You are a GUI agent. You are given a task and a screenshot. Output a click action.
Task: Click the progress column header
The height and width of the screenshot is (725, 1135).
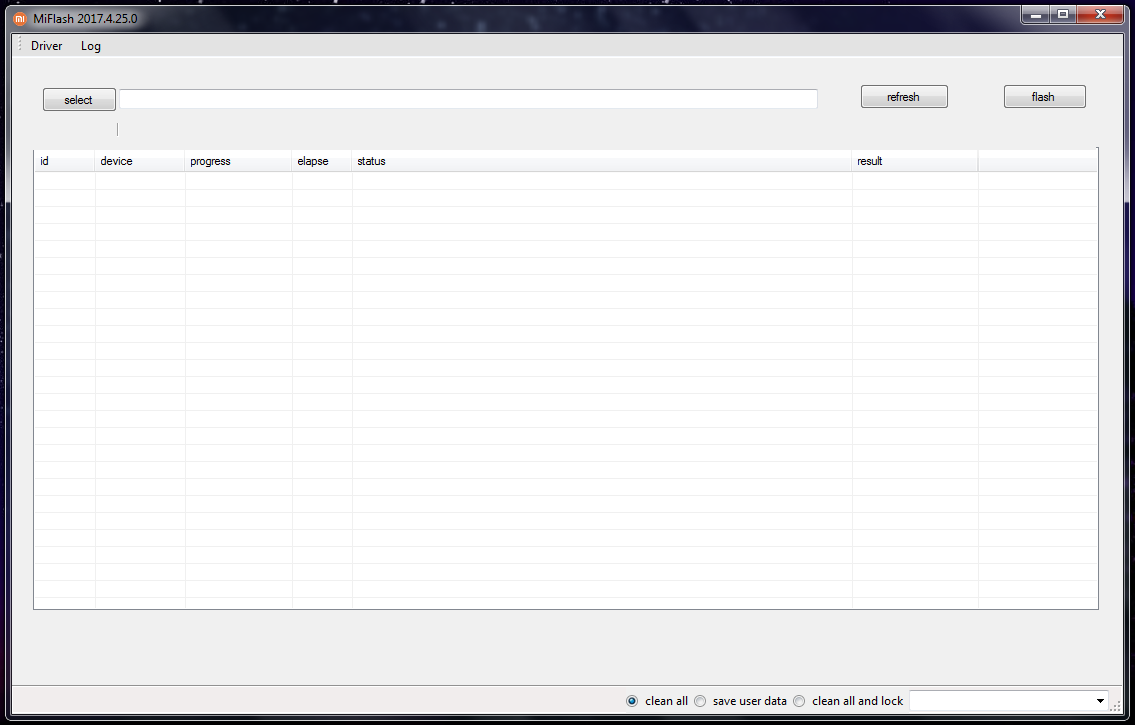pos(238,161)
